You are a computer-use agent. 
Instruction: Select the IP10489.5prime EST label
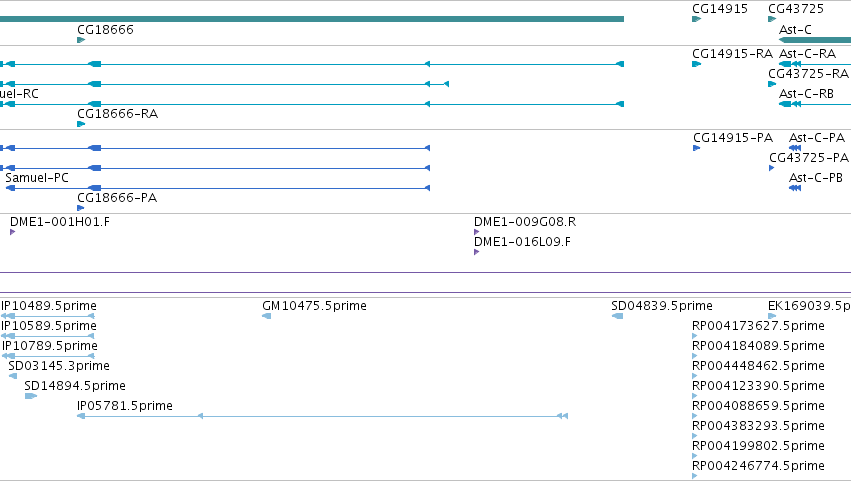[49, 306]
